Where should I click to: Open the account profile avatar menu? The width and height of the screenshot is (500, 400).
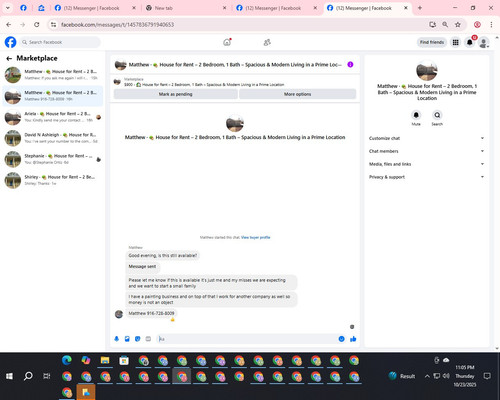coord(484,42)
